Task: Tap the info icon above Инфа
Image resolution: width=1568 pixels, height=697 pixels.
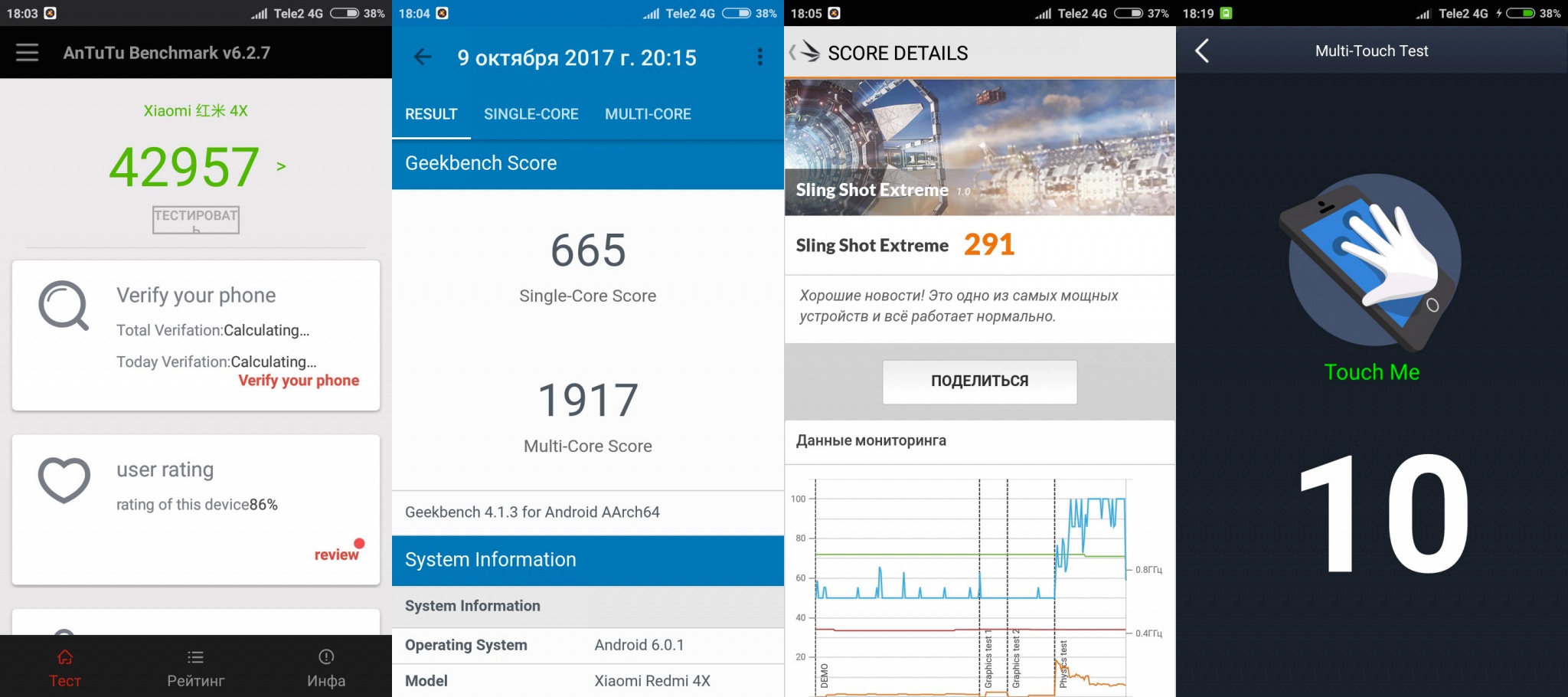Action: pos(326,656)
